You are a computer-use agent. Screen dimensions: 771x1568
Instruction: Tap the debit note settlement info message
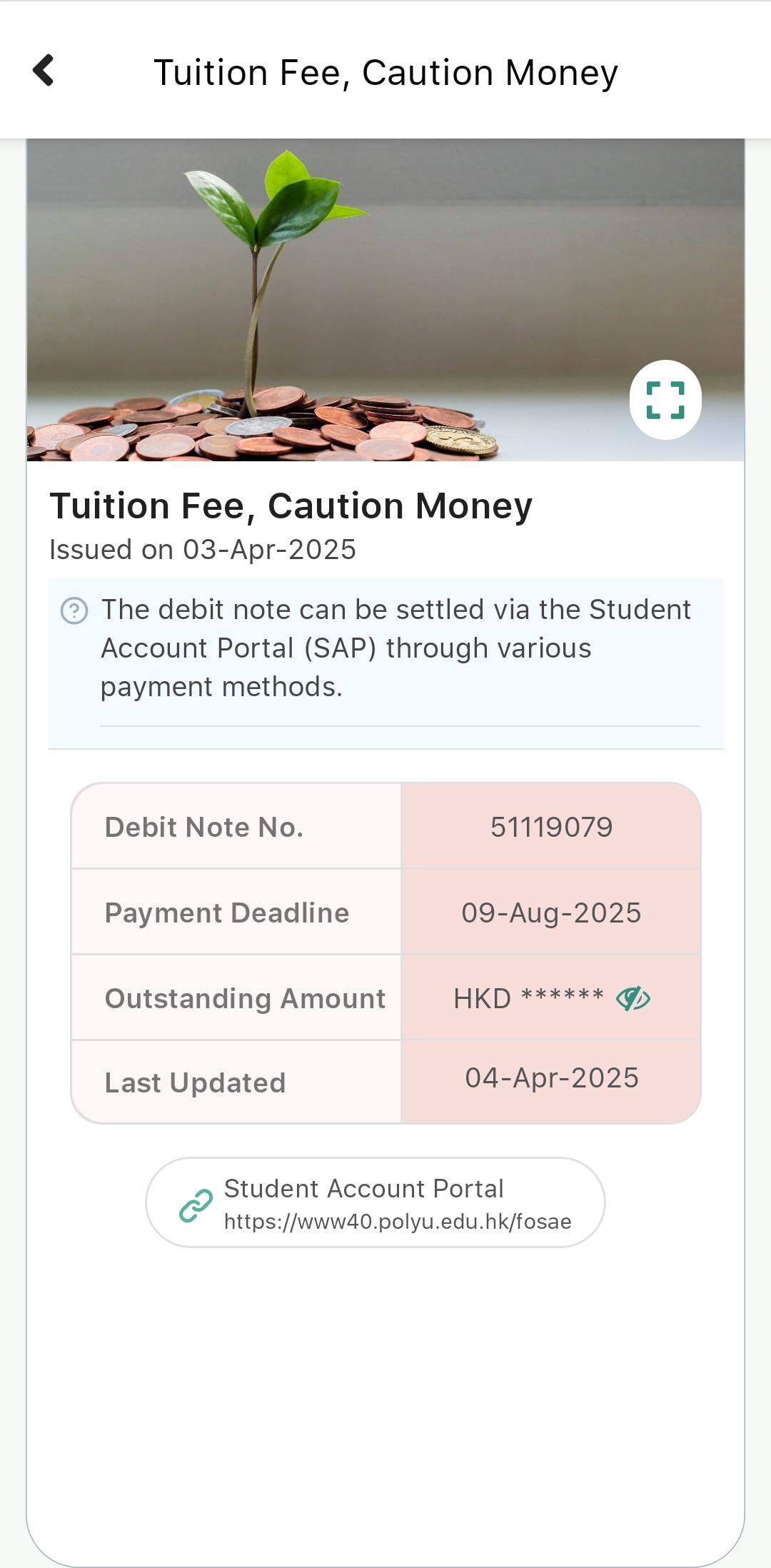[x=396, y=648]
